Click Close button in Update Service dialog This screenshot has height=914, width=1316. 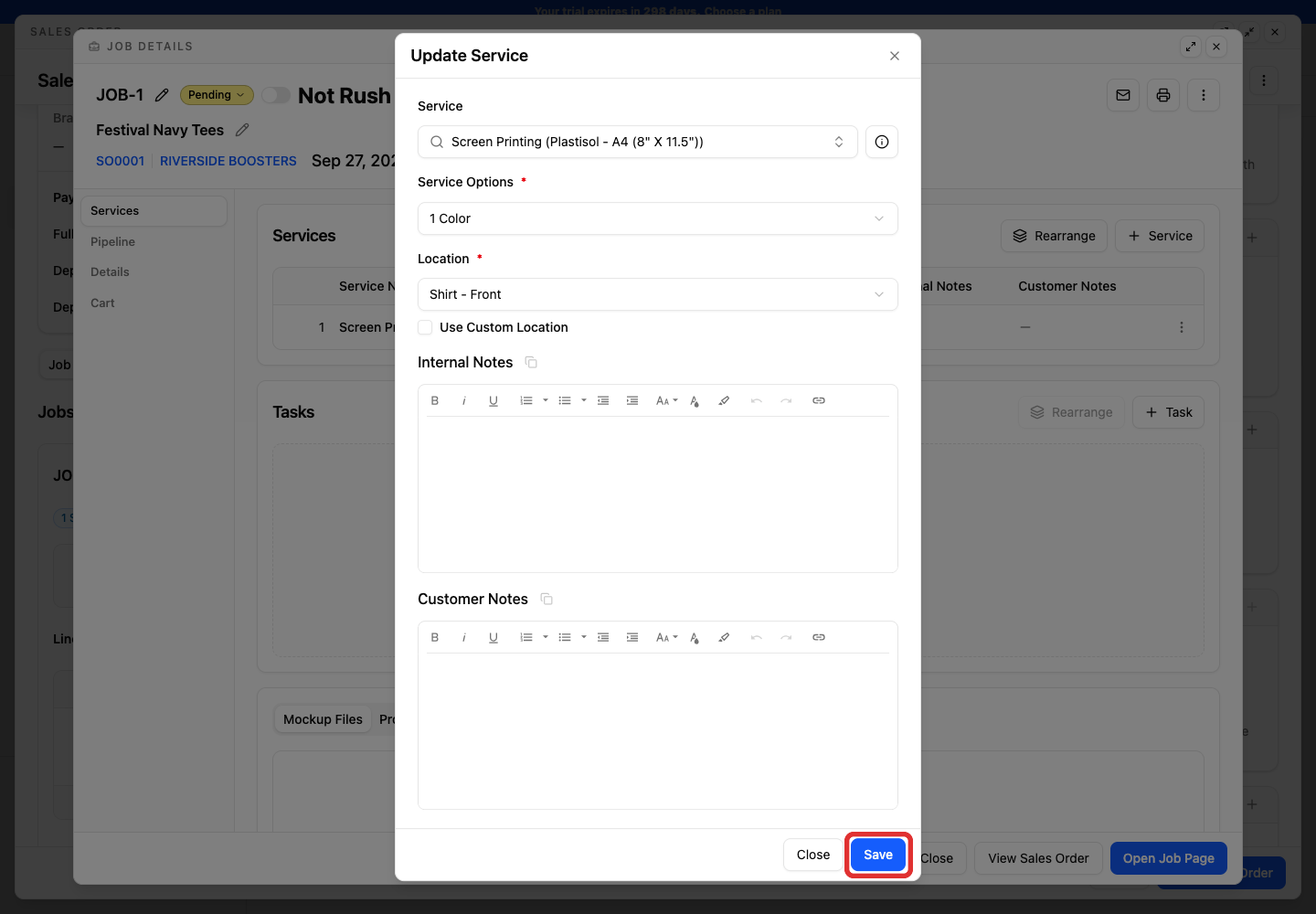click(813, 855)
